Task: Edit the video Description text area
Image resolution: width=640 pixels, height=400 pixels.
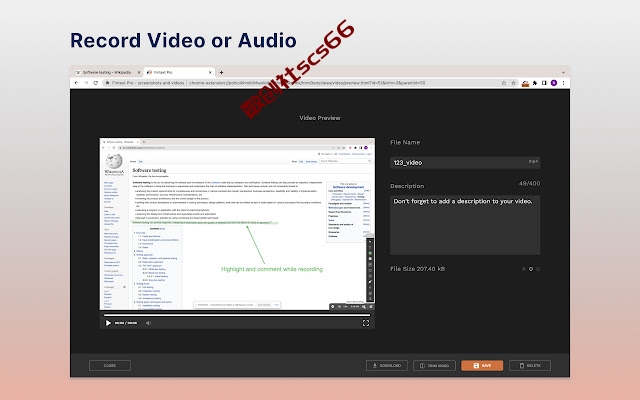Action: [465, 225]
